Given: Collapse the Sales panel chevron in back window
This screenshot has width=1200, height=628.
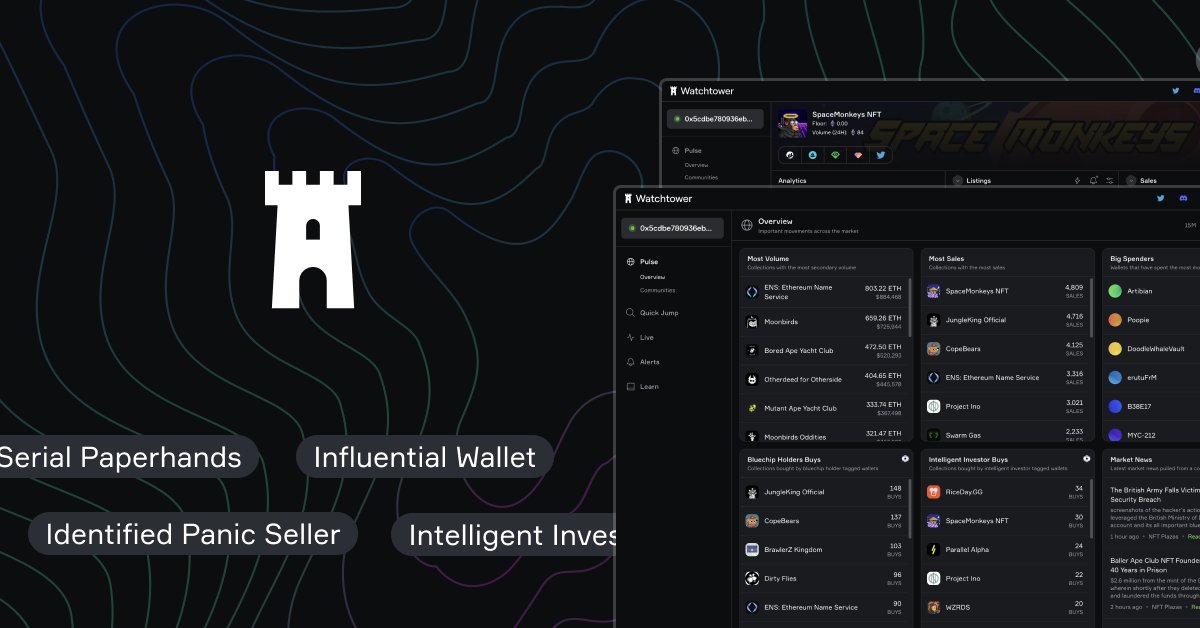Looking at the screenshot, I should pos(1131,181).
